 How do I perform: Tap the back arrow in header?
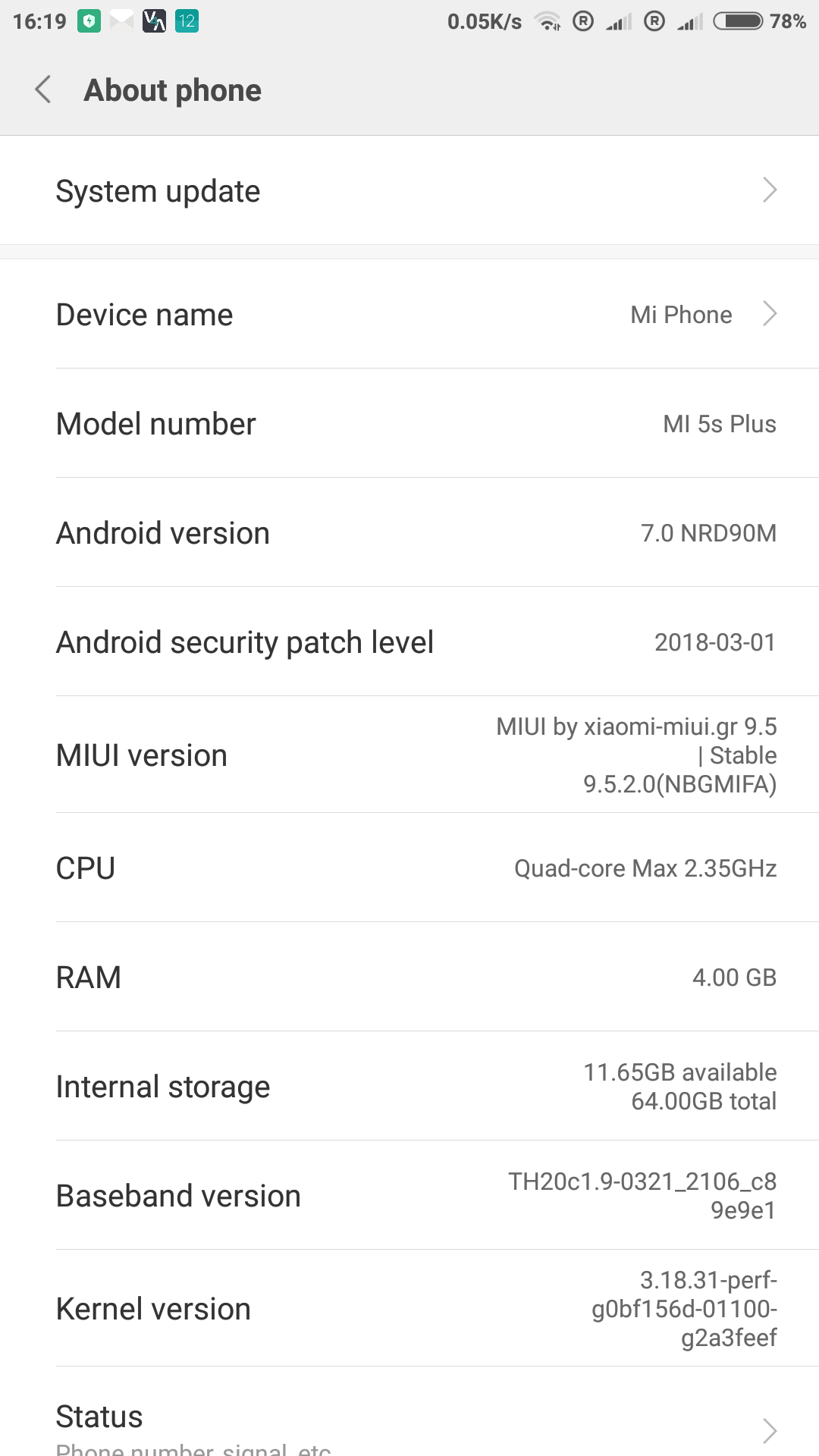tap(43, 89)
